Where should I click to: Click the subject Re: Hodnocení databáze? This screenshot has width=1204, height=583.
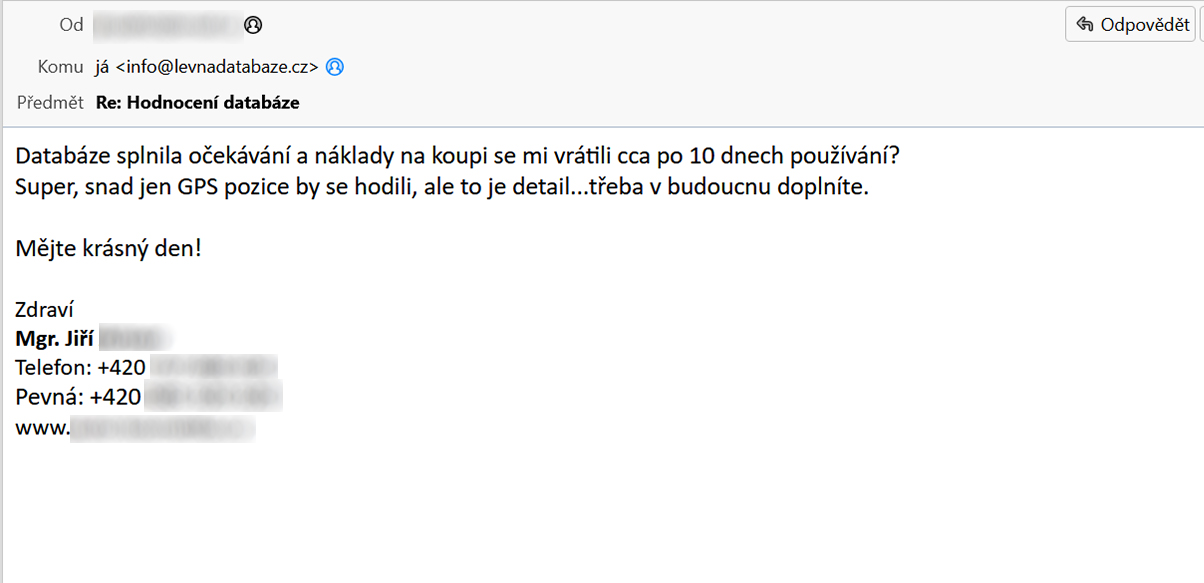[197, 102]
